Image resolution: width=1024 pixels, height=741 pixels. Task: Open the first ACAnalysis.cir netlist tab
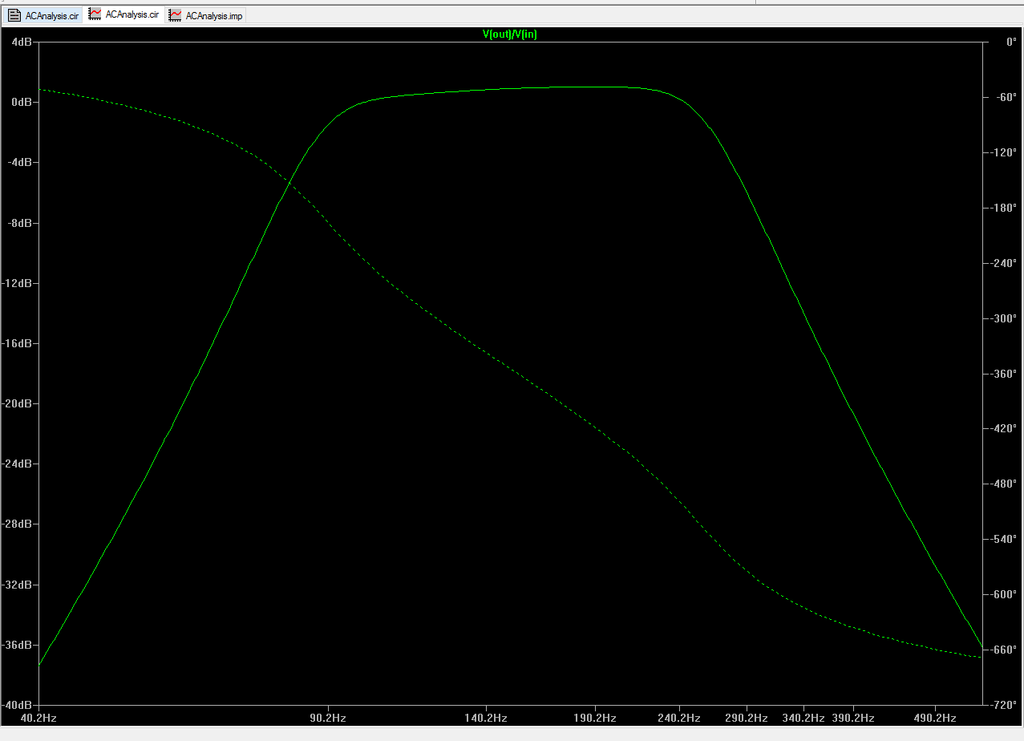(x=43, y=15)
